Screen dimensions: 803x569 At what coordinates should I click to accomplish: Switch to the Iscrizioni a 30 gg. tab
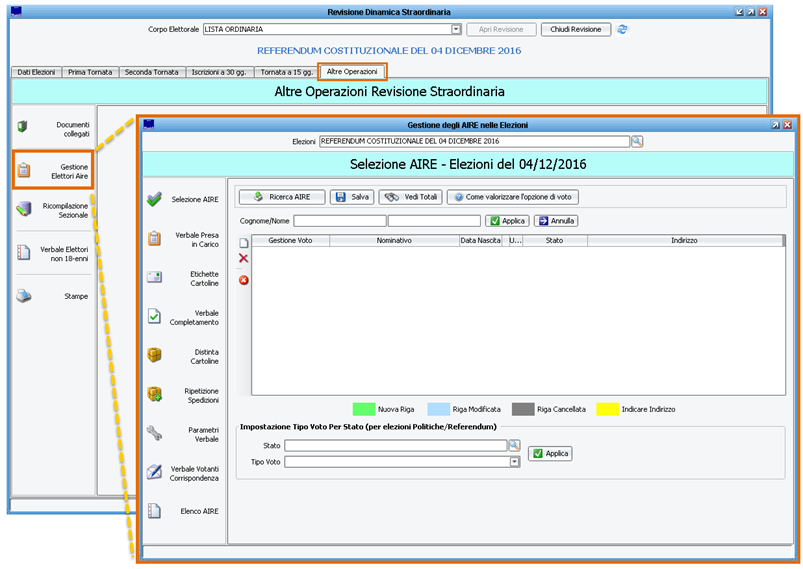(x=218, y=72)
